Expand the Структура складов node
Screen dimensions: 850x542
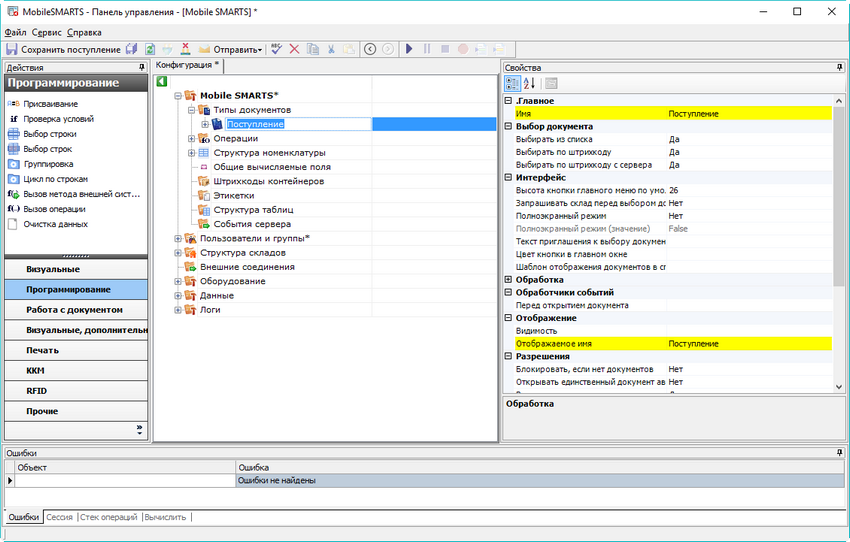coord(178,253)
